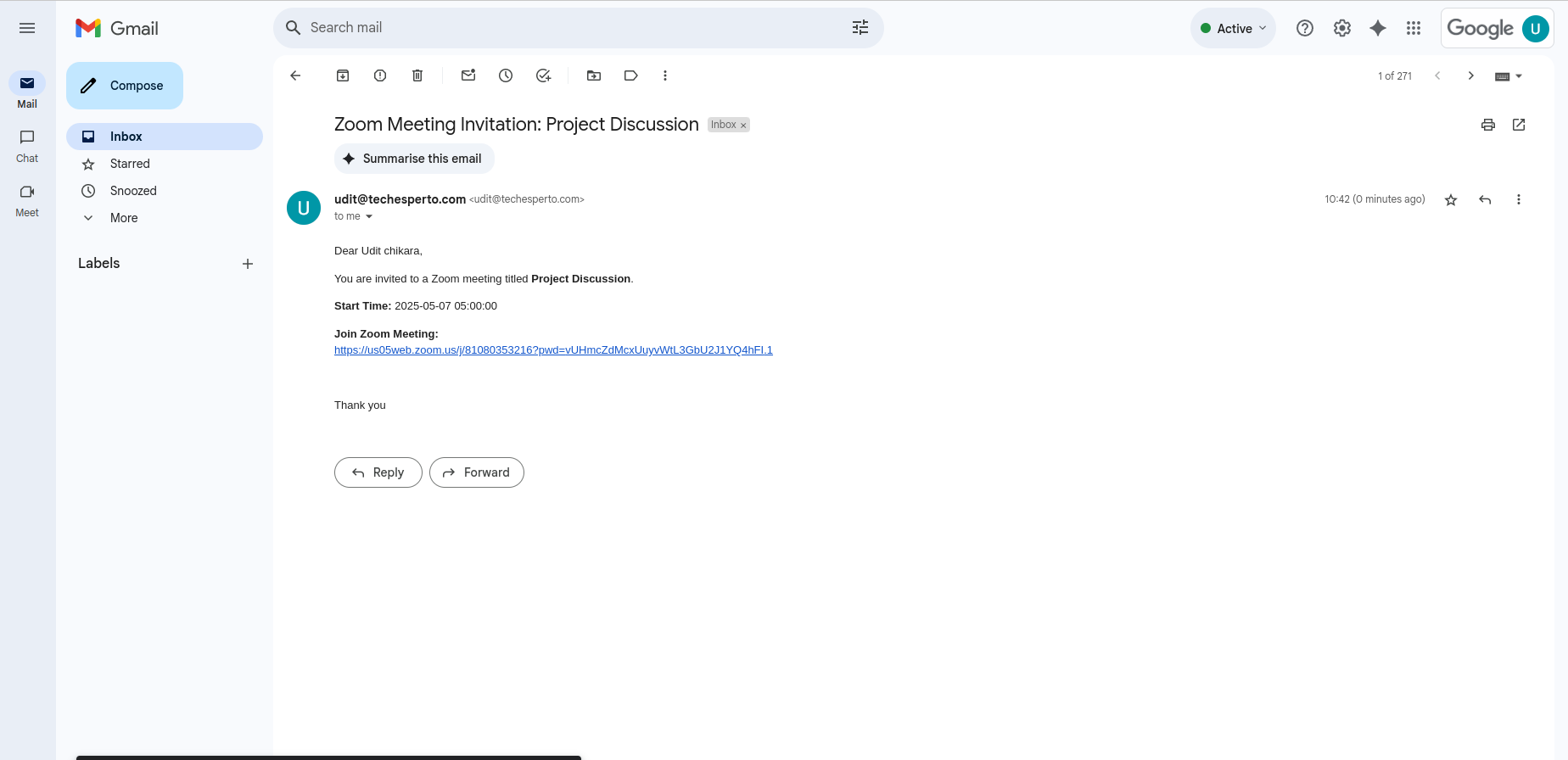Create a new label with plus icon

coord(248,264)
